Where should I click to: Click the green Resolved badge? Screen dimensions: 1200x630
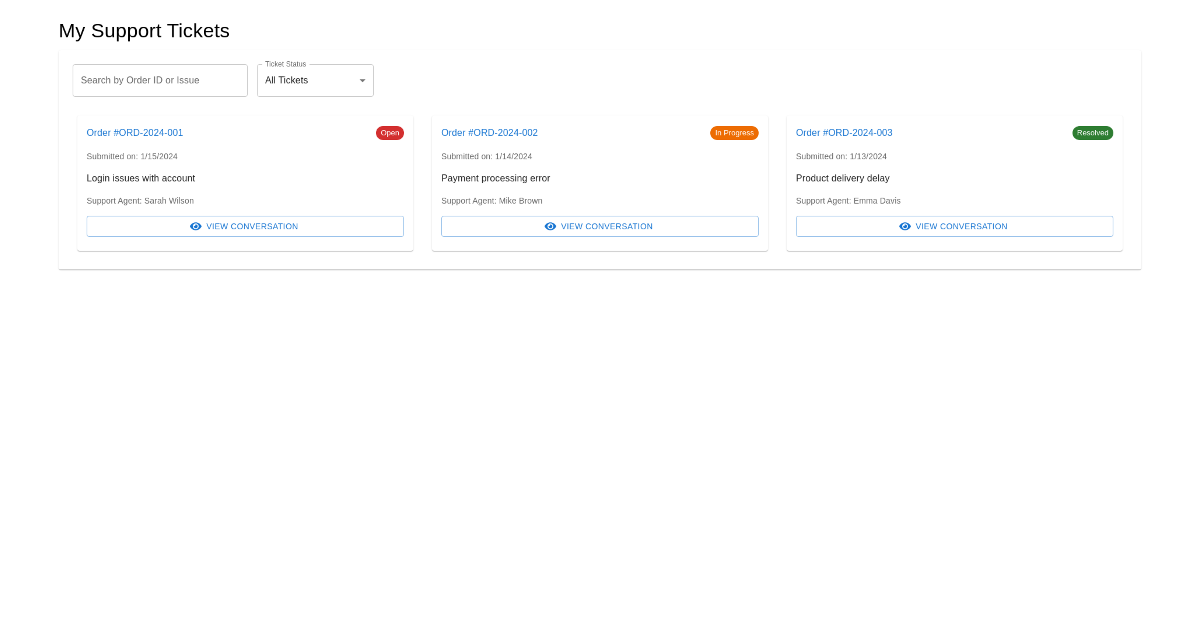pyautogui.click(x=1092, y=132)
